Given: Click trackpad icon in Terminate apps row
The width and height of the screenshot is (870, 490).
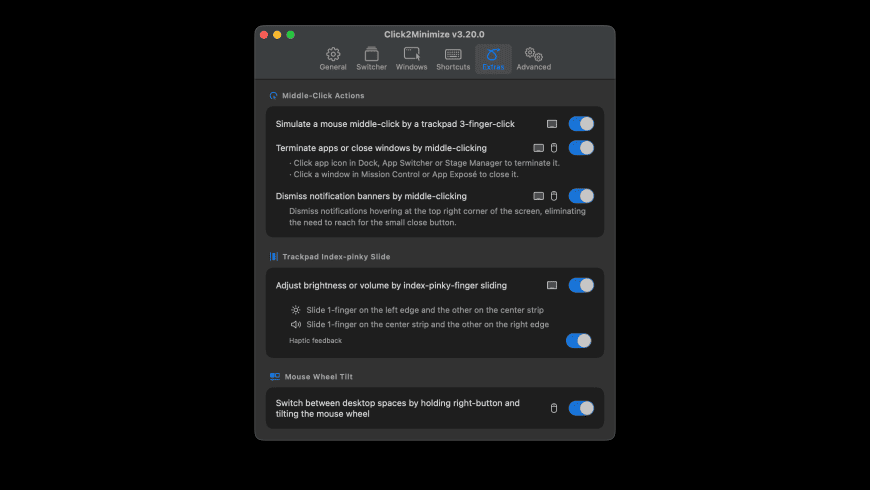Looking at the screenshot, I should (538, 148).
